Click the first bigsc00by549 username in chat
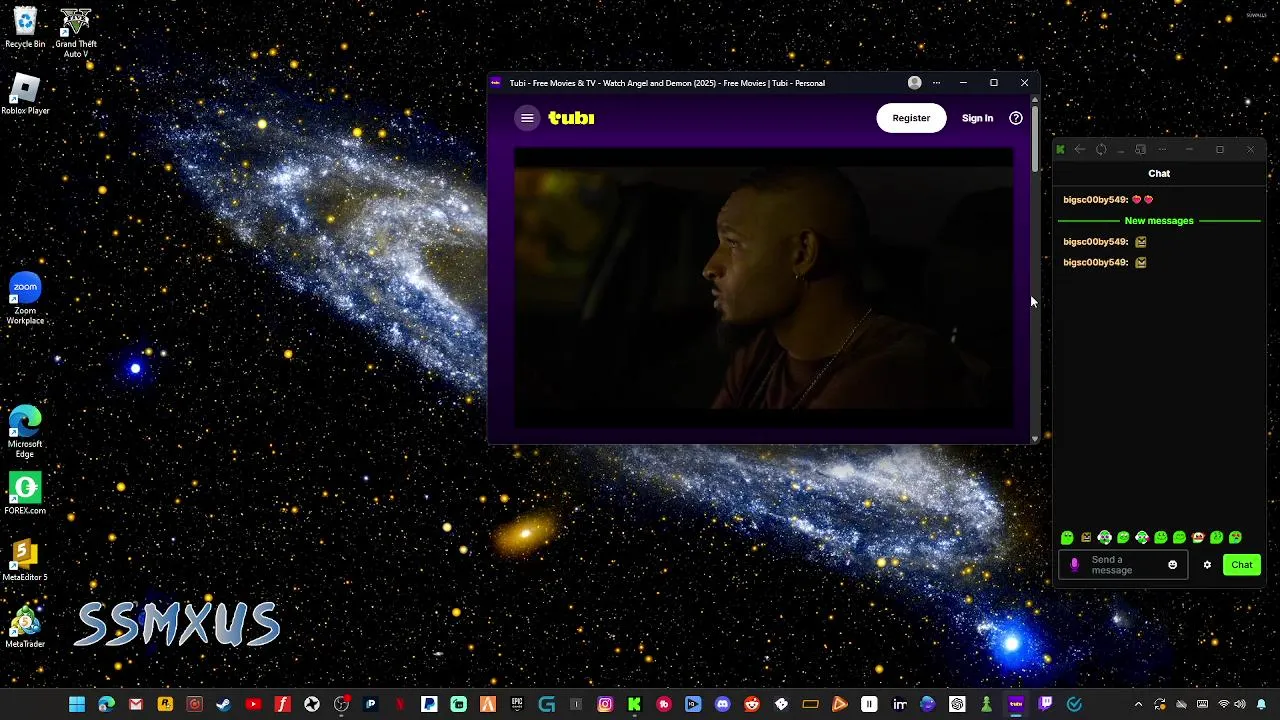Screen dimensions: 1280x720 [1095, 200]
